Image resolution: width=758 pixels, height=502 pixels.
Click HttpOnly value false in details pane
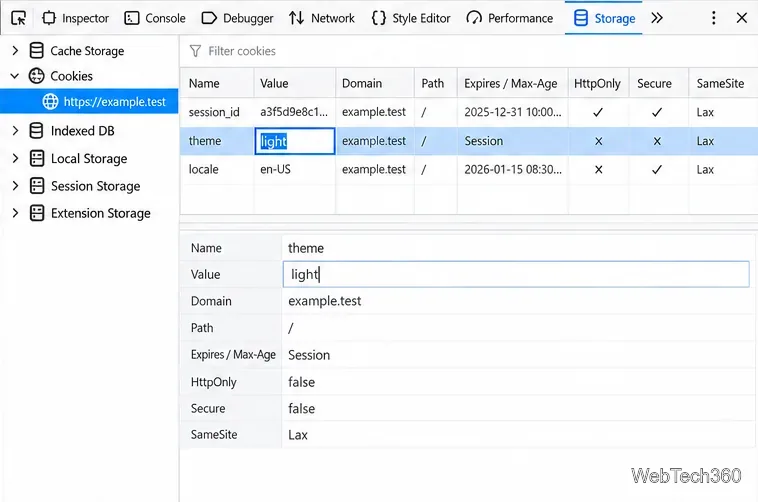pyautogui.click(x=302, y=383)
